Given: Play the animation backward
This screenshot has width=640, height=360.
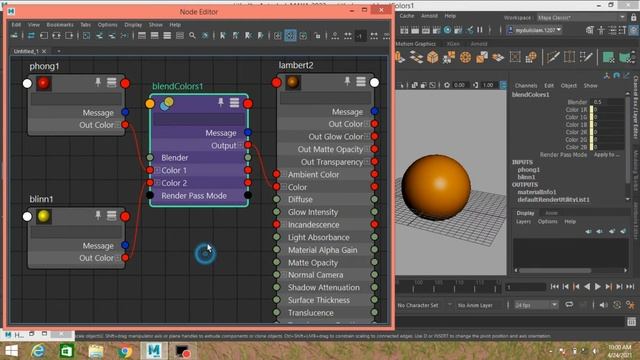Looking at the screenshot, I should coord(587,287).
